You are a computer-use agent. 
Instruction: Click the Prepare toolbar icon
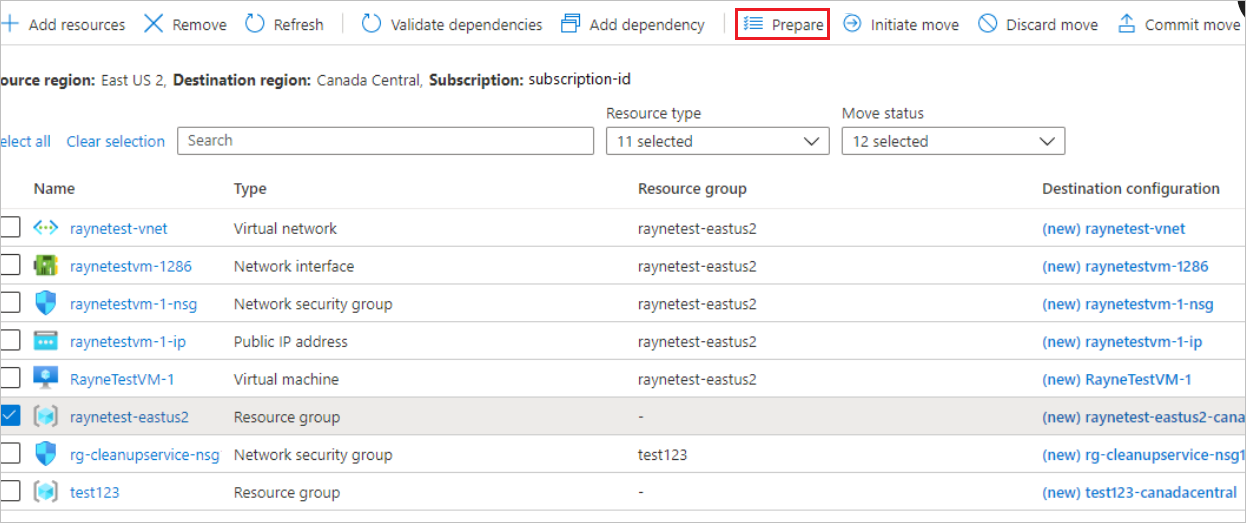click(753, 24)
